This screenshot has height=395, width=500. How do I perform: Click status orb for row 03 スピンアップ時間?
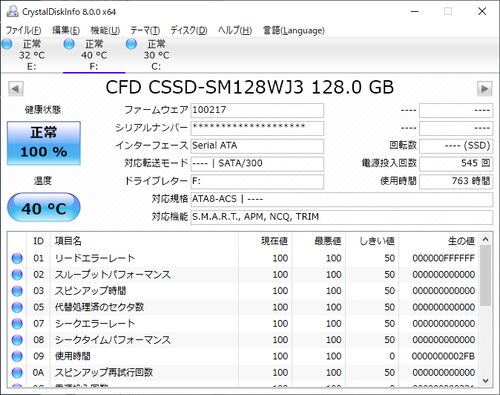click(17, 291)
